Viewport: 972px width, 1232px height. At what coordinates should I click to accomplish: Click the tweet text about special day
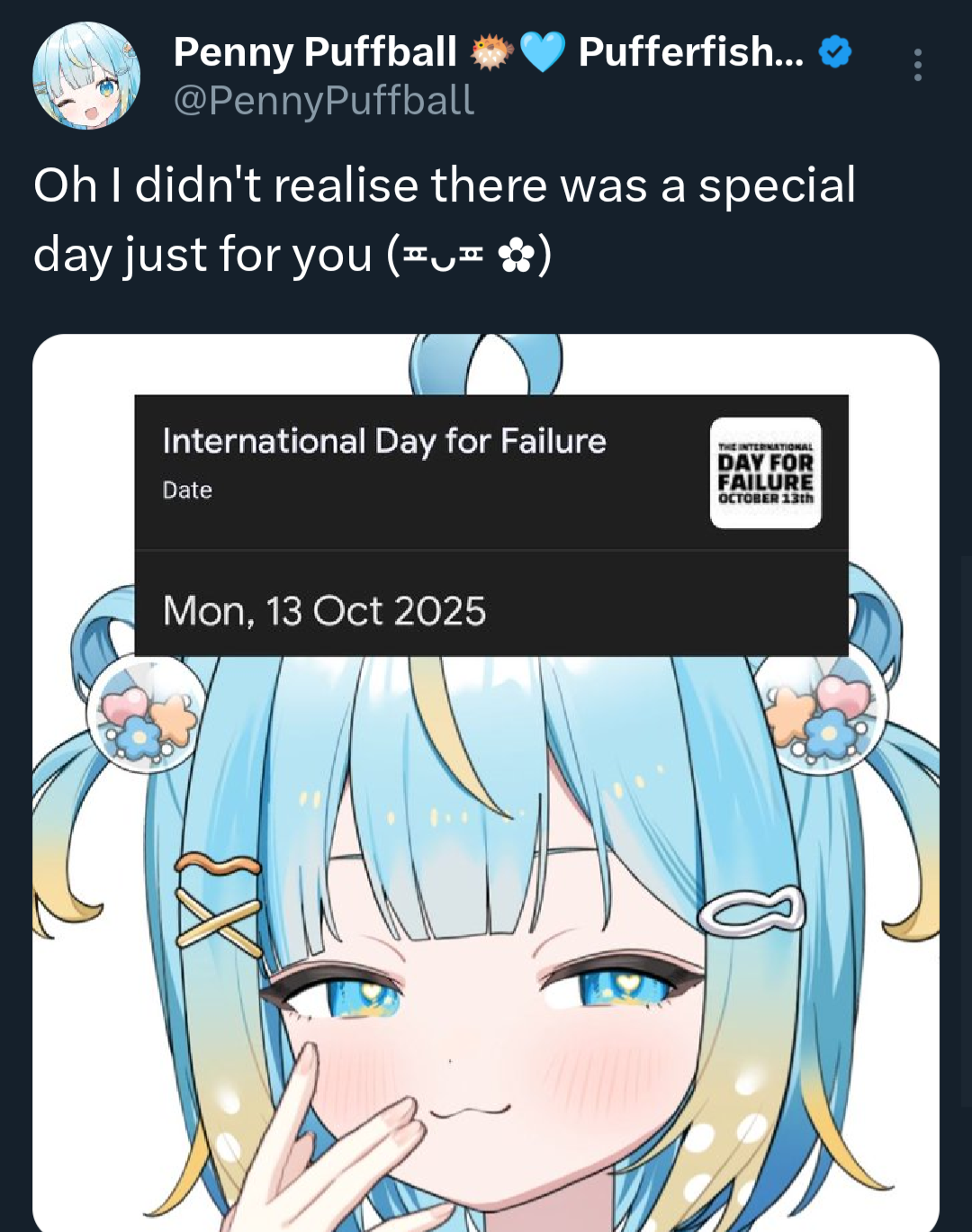pos(445,220)
